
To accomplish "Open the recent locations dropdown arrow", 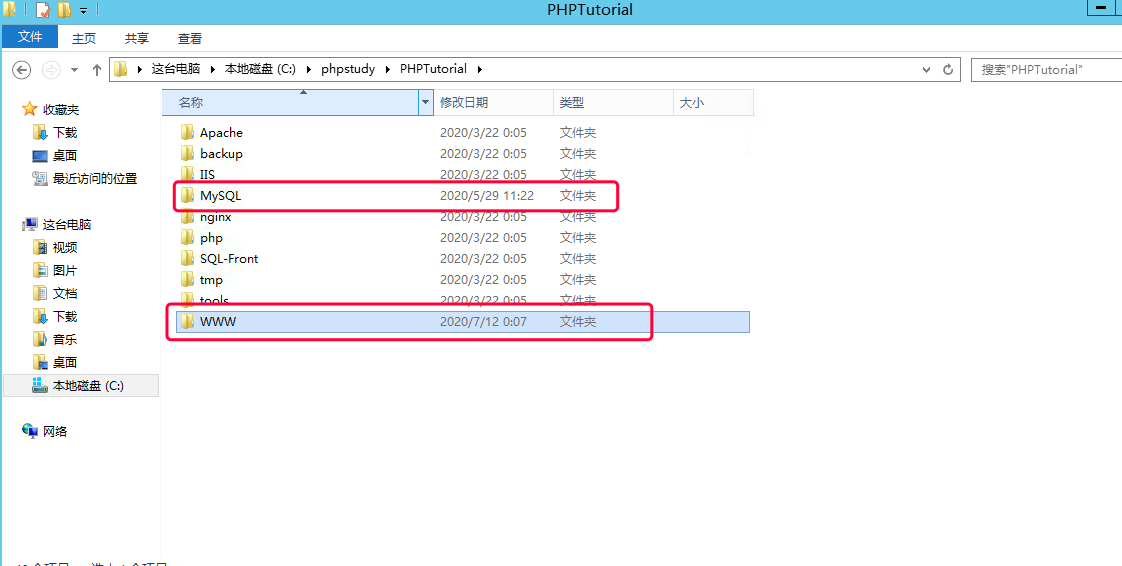I will (x=74, y=70).
